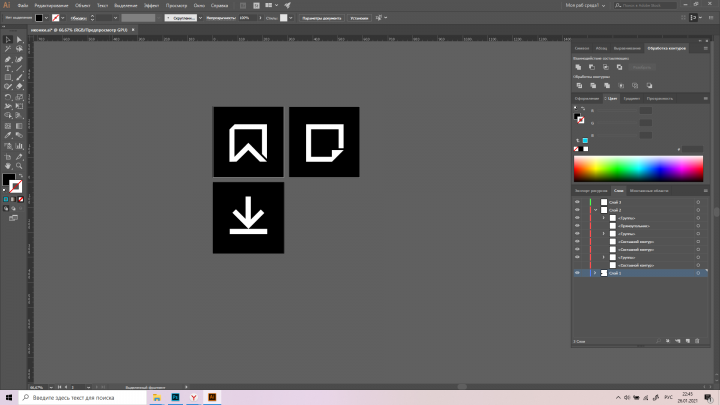Show the hidden last Составной контур row
720x405 pixels.
pos(577,265)
